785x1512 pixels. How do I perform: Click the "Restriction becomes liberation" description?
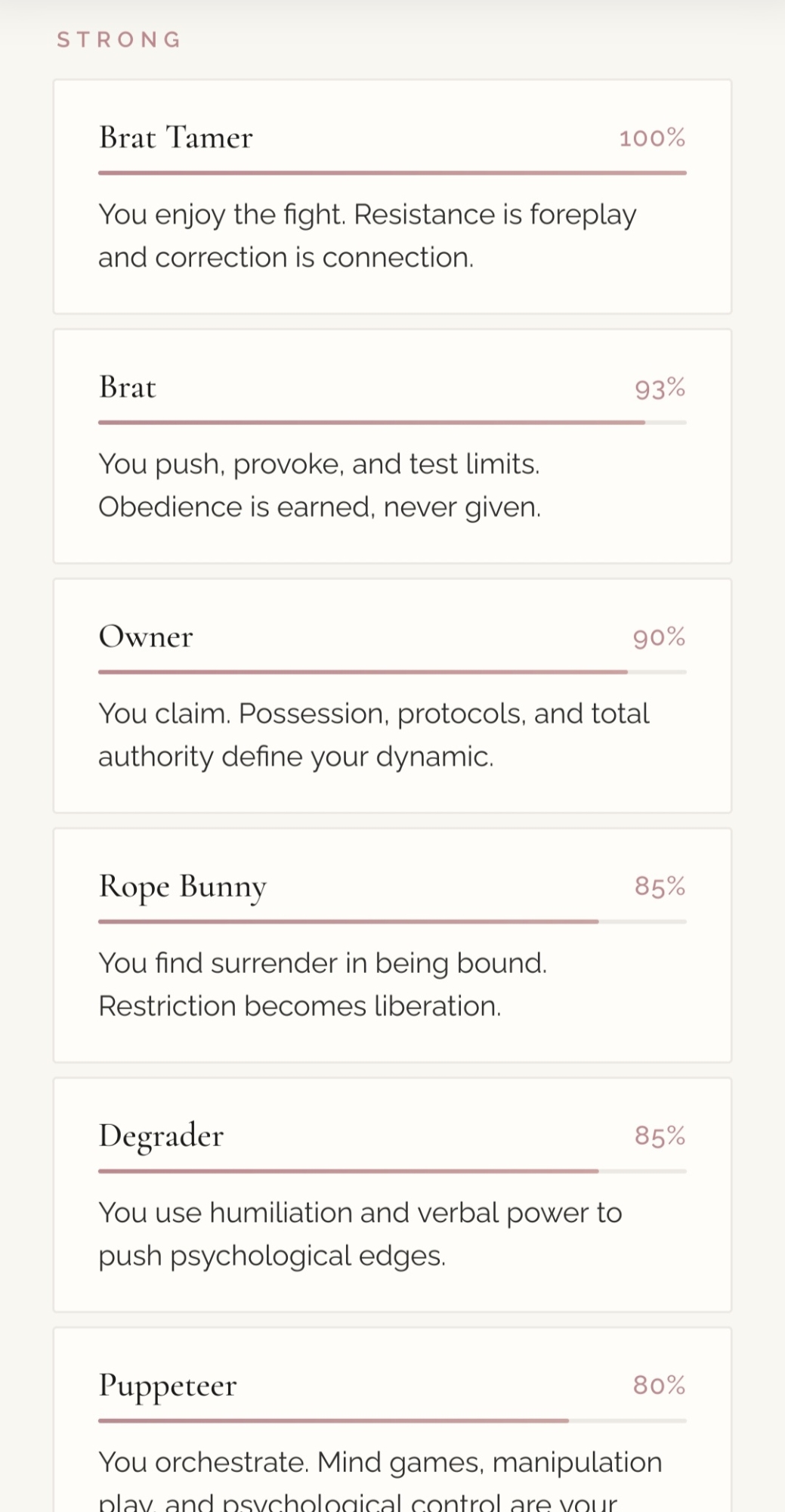(x=300, y=1006)
